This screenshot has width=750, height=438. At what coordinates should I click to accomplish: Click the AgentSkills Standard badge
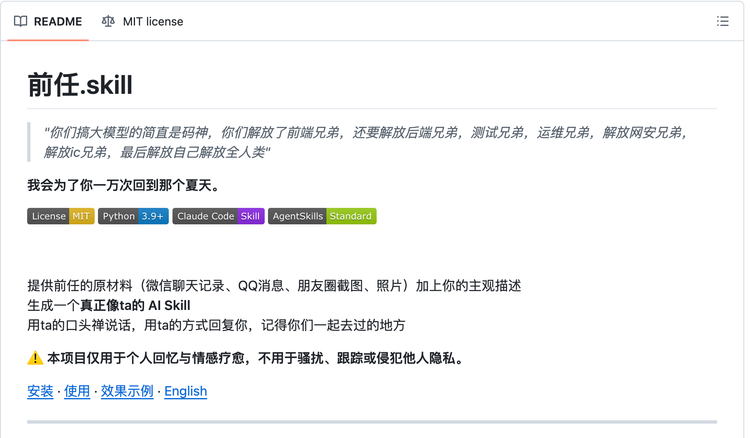[x=321, y=216]
